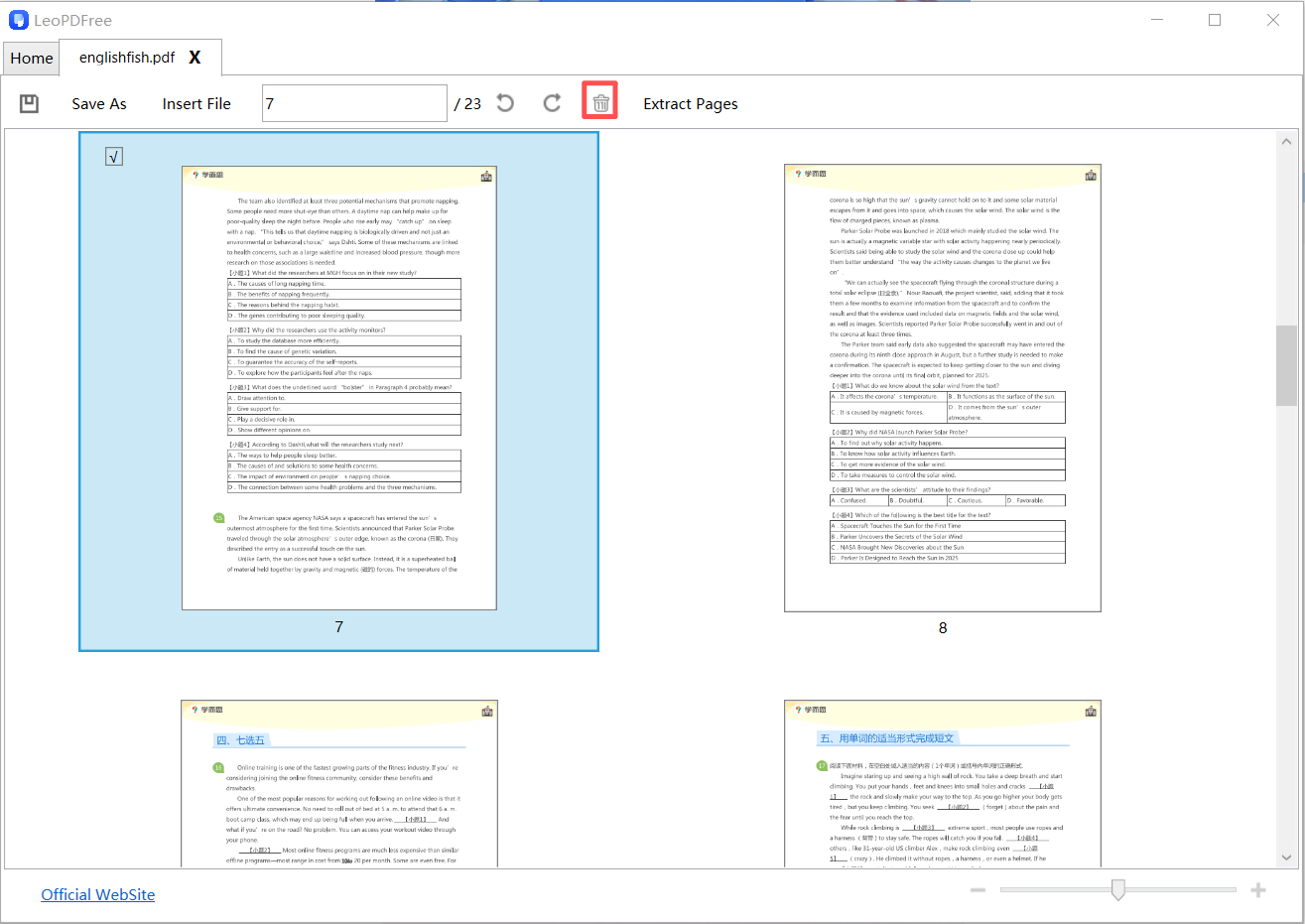Delete selected page via trash icon

click(599, 100)
